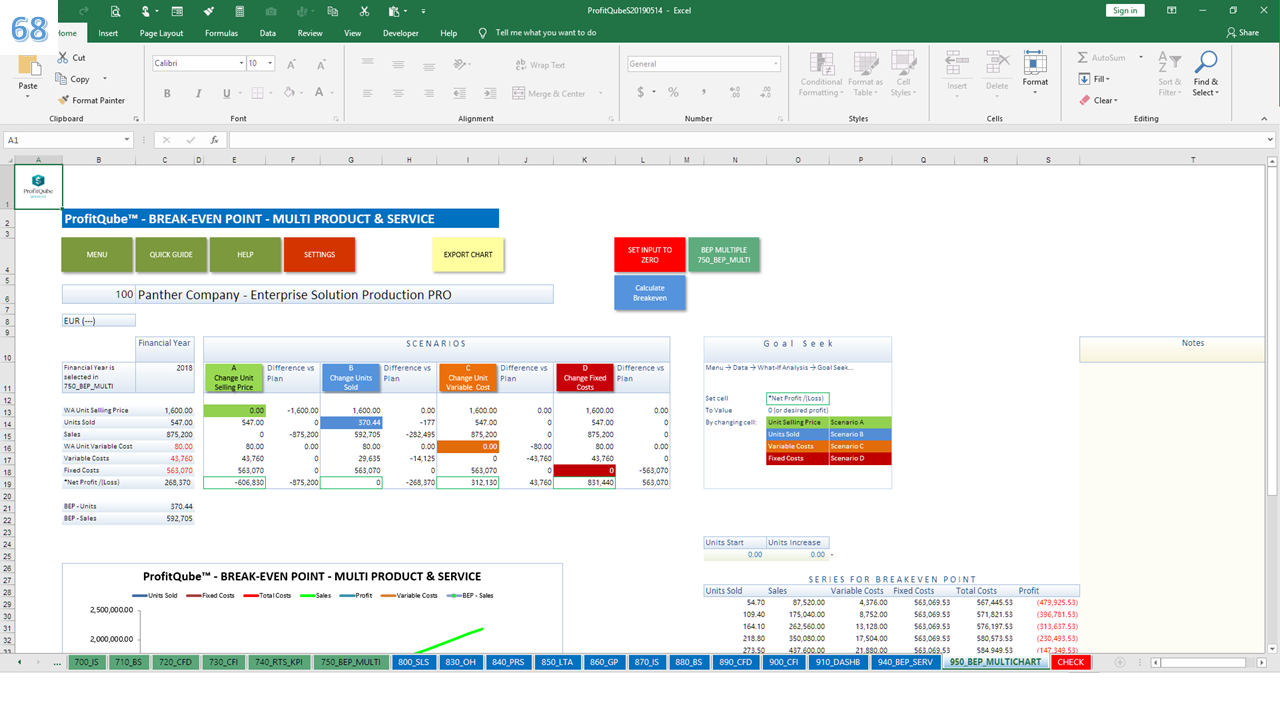Click the green MENU button
The width and height of the screenshot is (1280, 720).
97,255
